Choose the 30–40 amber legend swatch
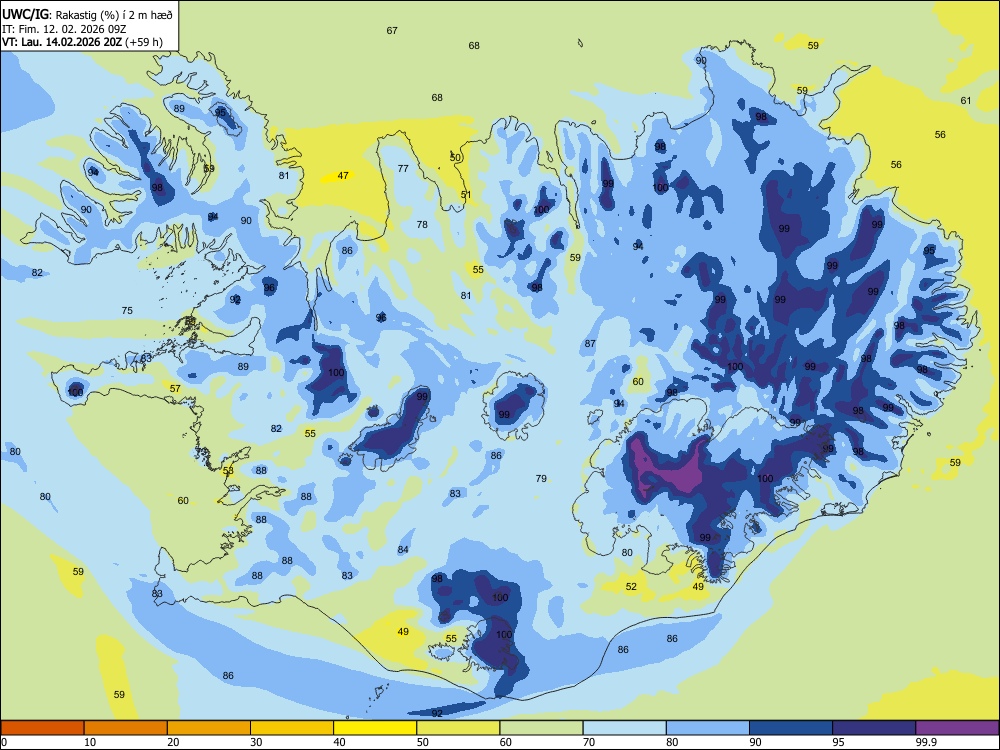1000x750 pixels. pos(292,728)
